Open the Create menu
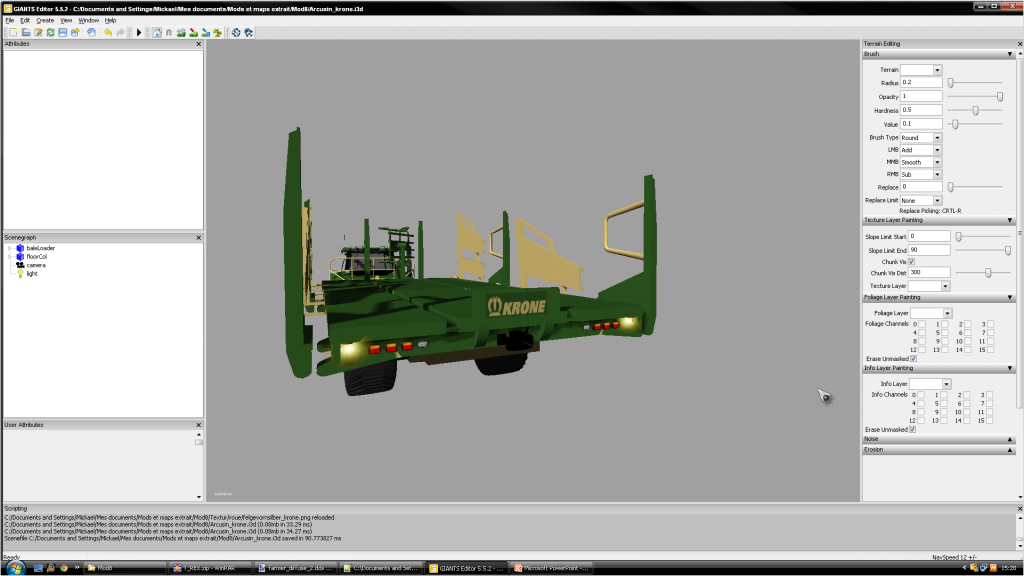Viewport: 1024px width, 576px height. point(45,20)
